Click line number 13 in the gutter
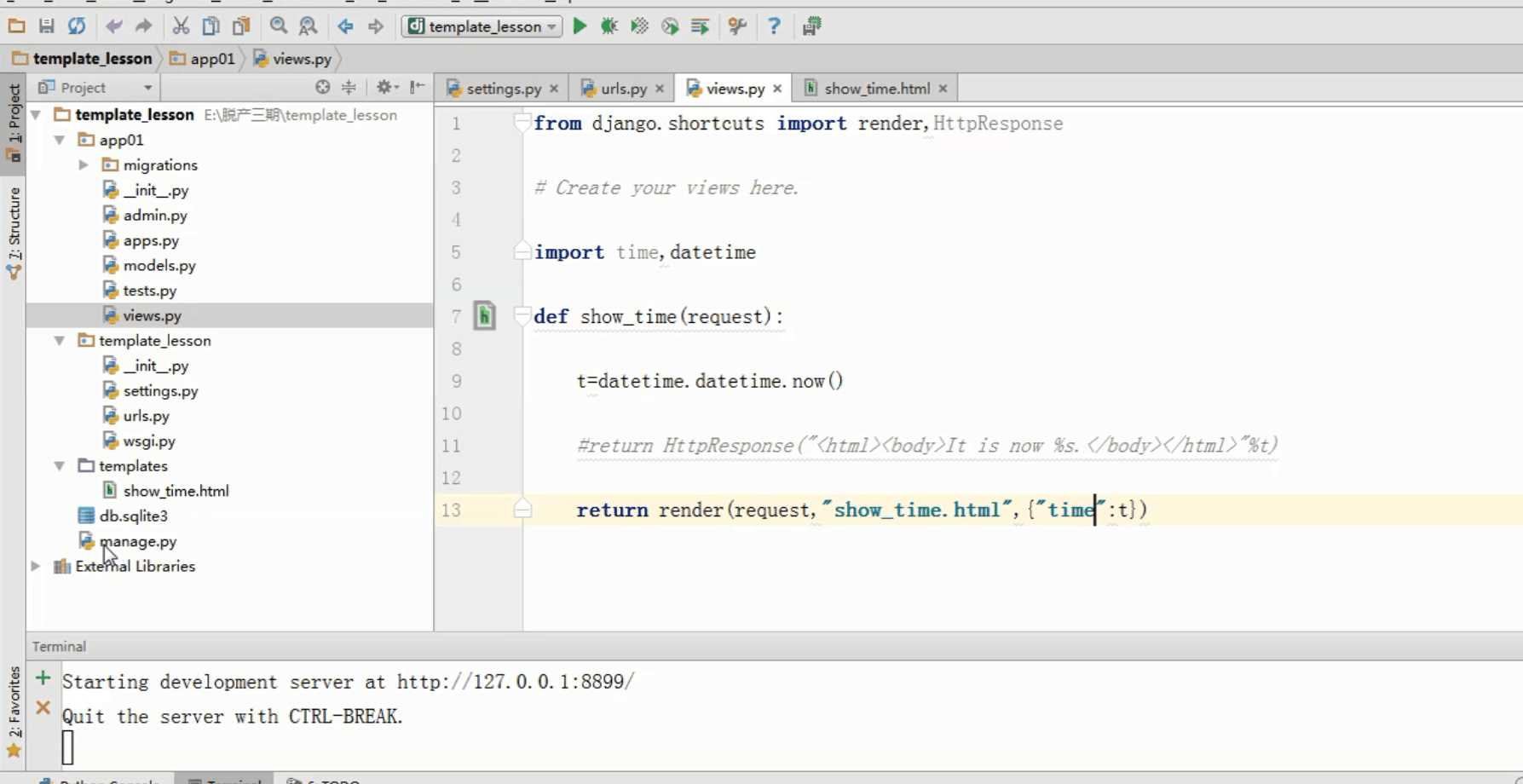This screenshot has width=1523, height=784. coord(451,510)
